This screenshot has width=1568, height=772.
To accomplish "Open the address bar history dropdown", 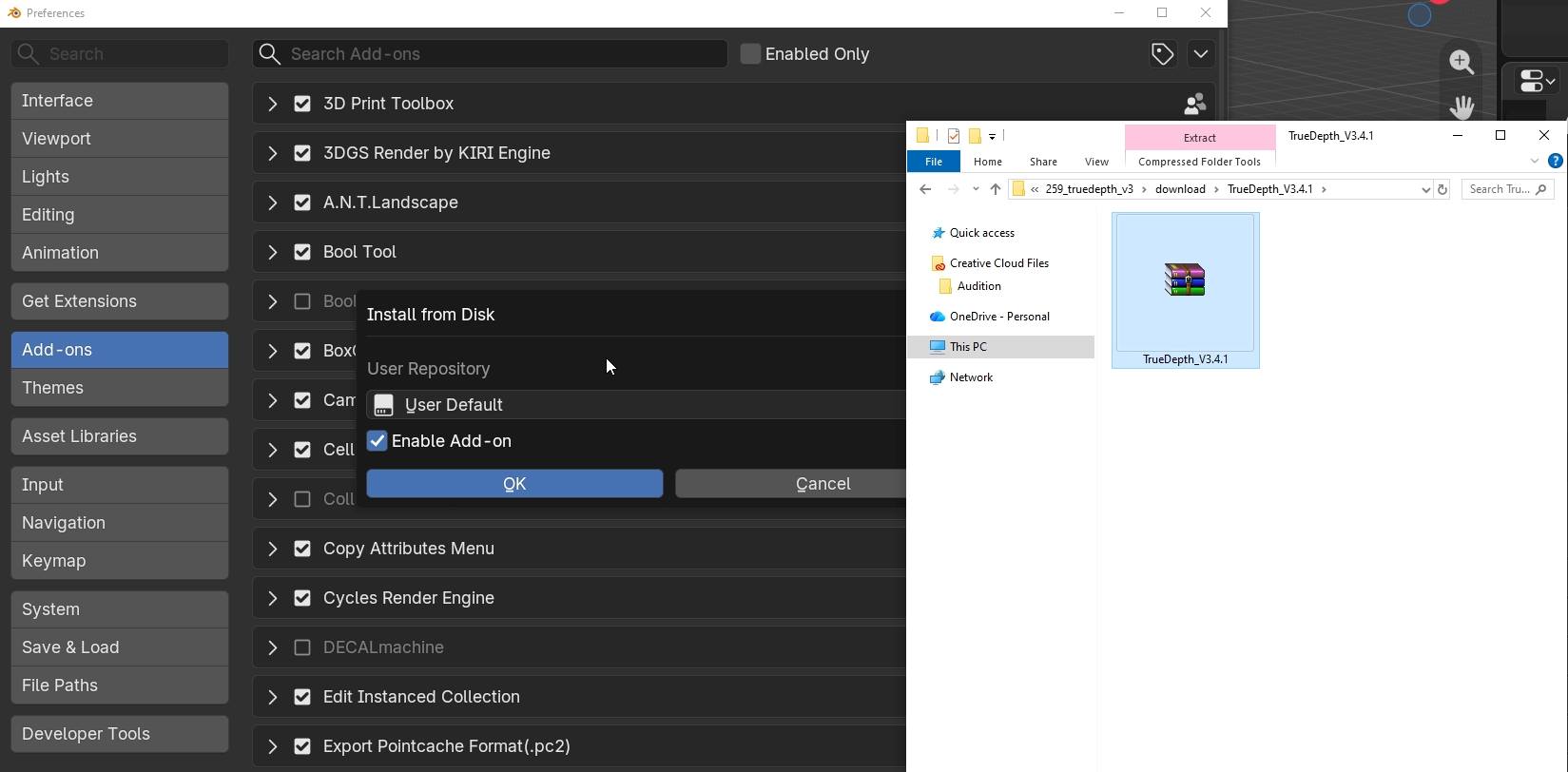I will (x=1425, y=189).
